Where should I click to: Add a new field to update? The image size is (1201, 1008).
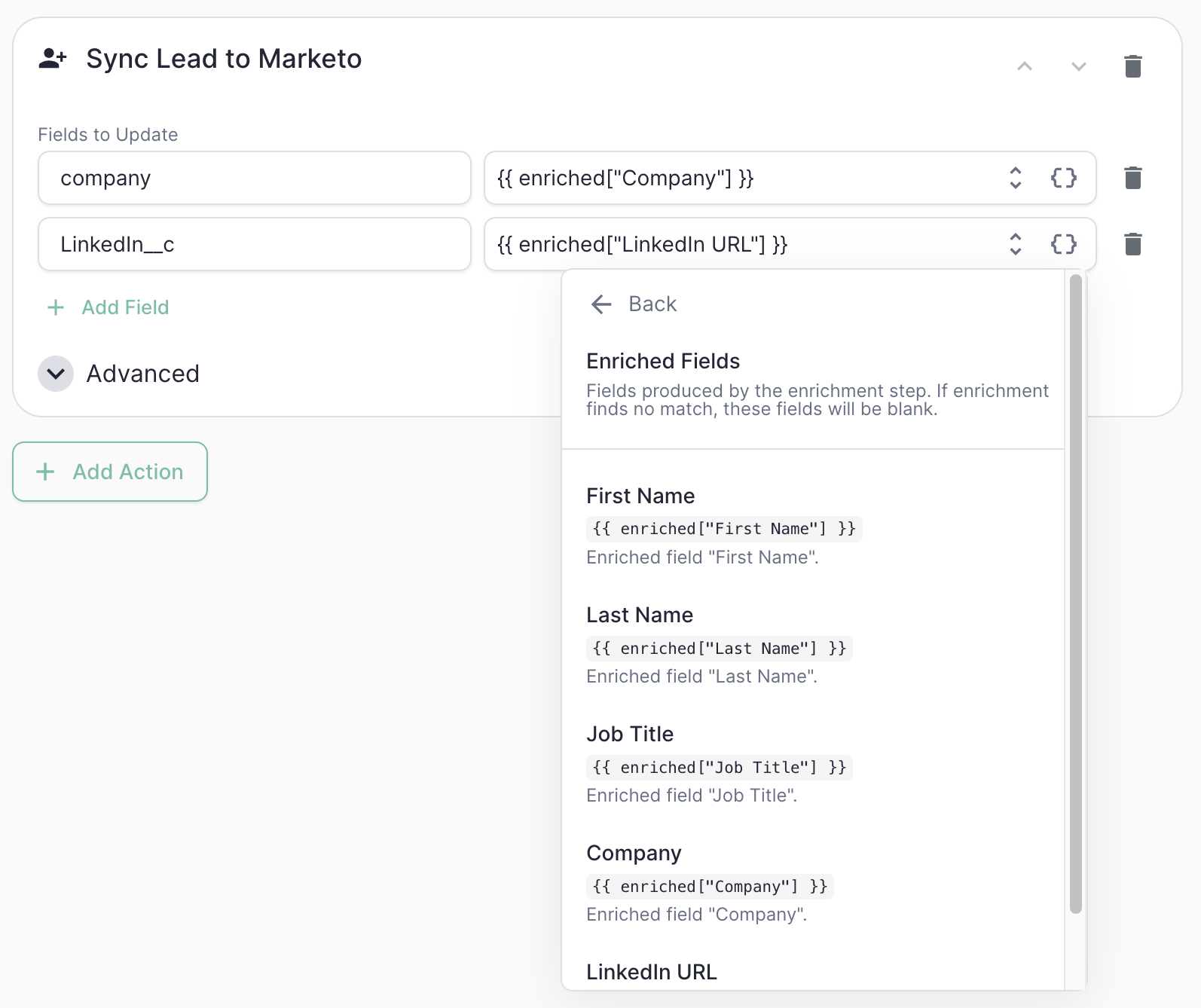click(108, 307)
